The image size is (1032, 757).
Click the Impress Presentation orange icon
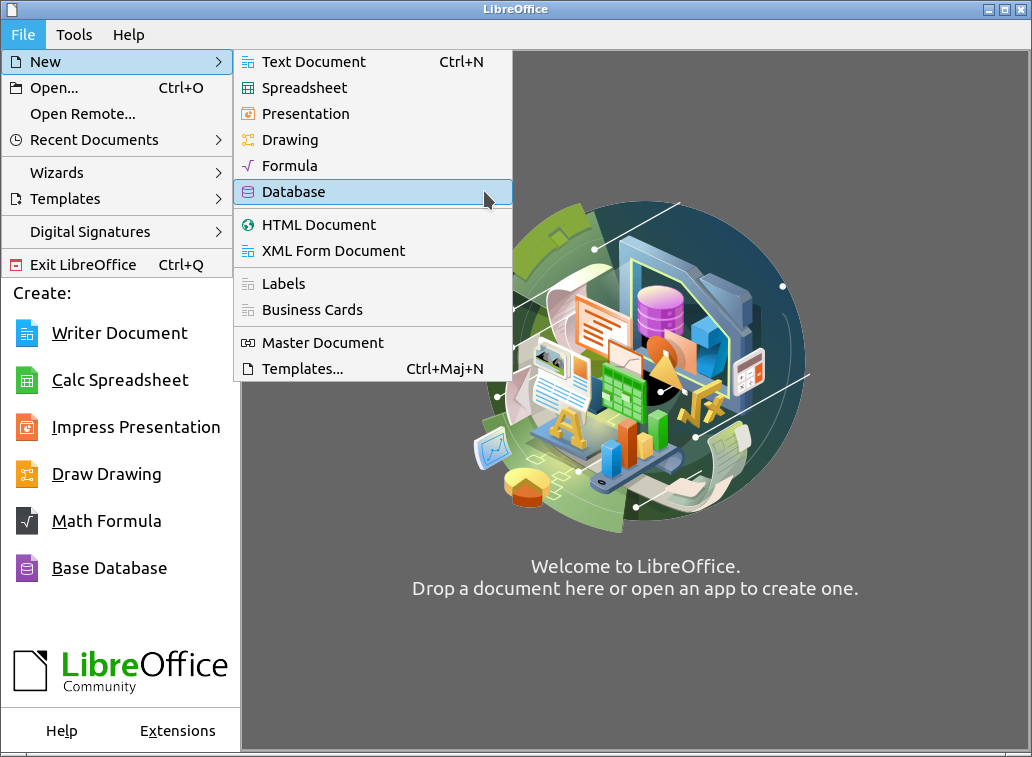pos(27,427)
